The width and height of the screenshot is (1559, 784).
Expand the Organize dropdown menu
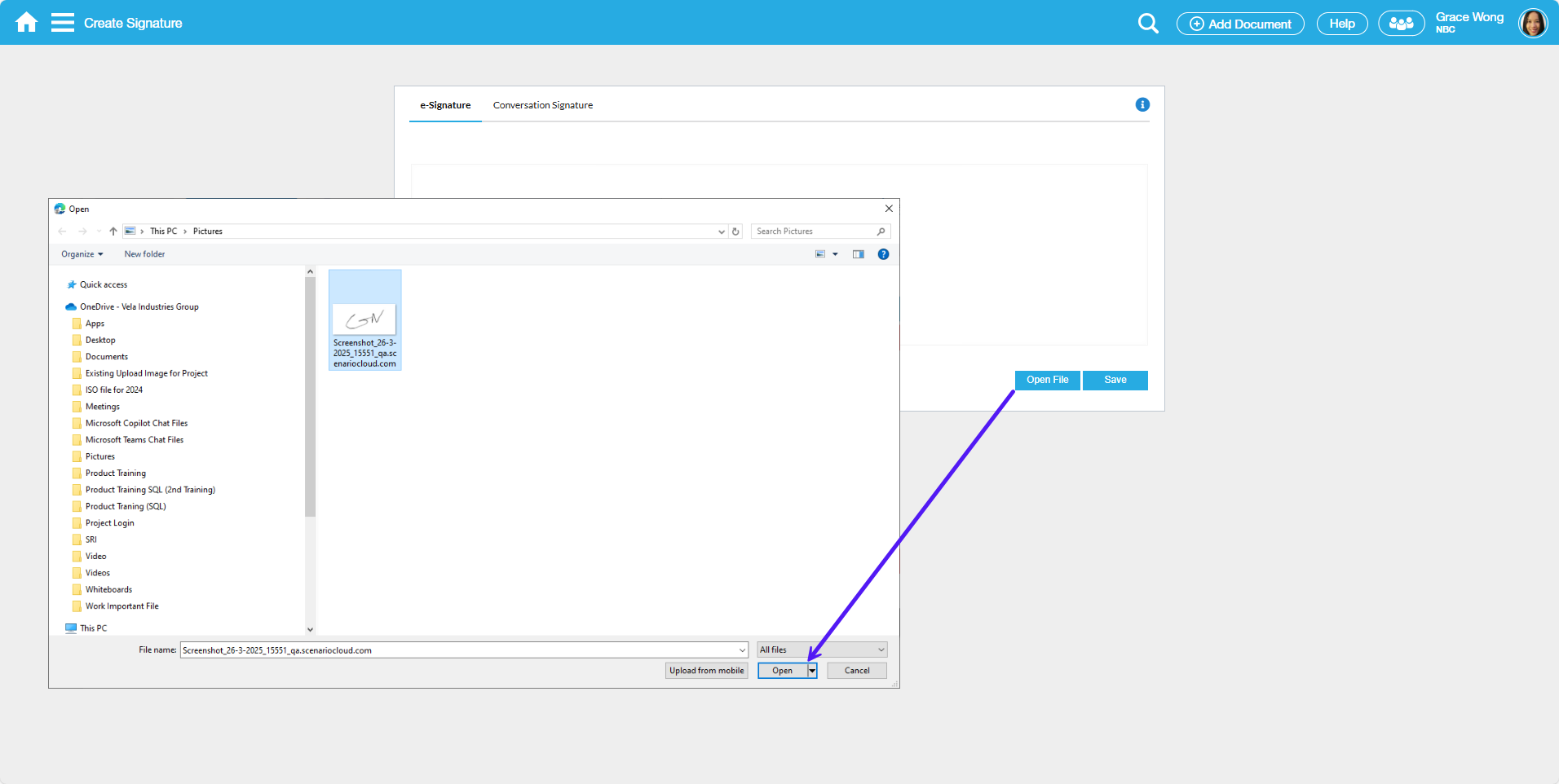point(82,254)
